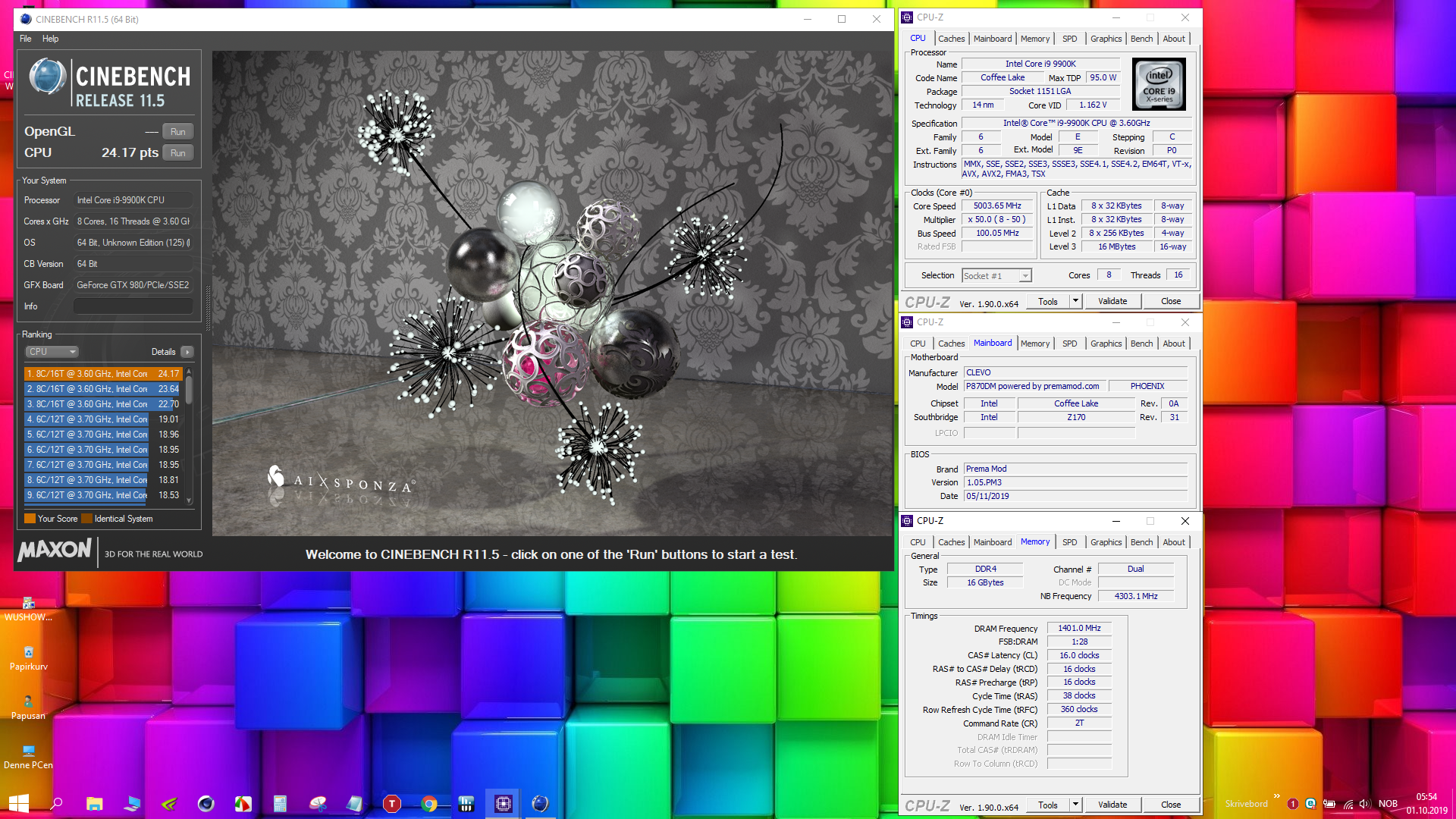Open the Cinebench Help menu
Image resolution: width=1456 pixels, height=819 pixels.
50,39
